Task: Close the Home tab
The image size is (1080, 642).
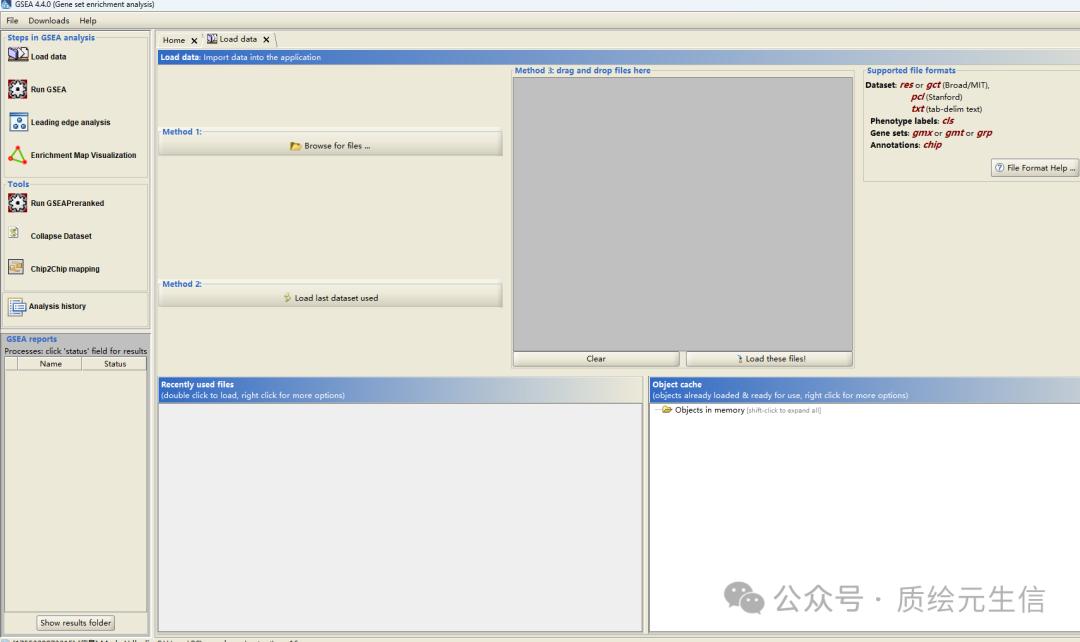Action: 194,41
